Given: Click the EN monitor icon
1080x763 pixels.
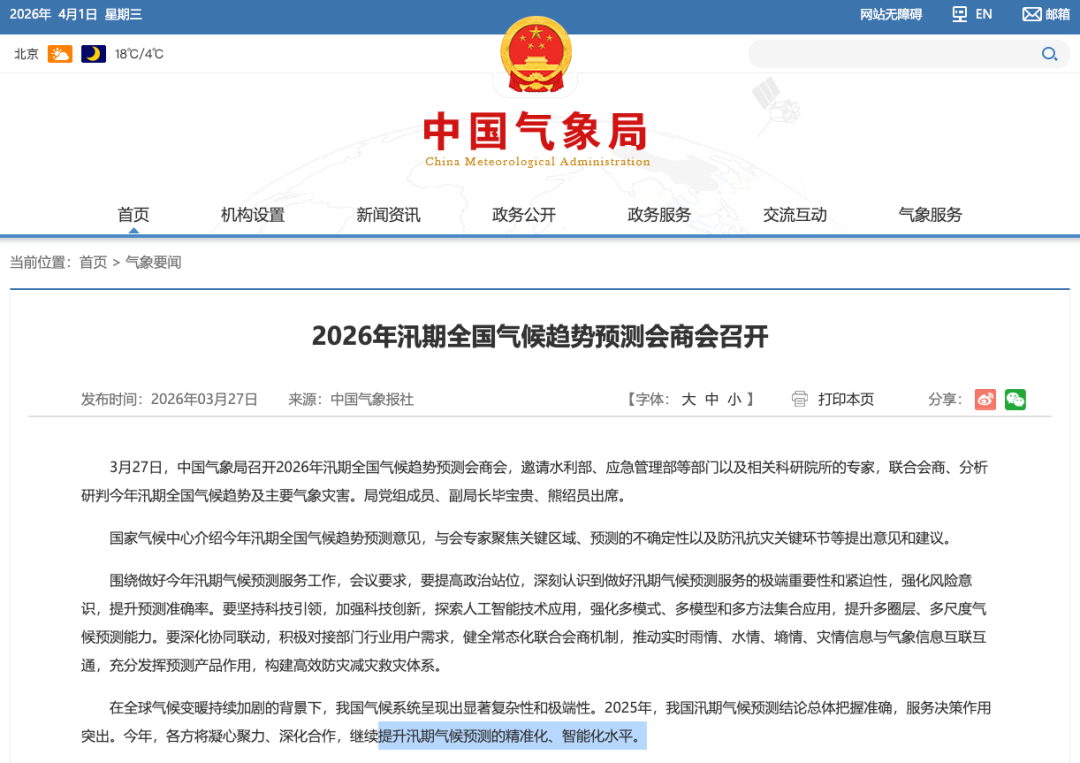Looking at the screenshot, I should [x=959, y=14].
